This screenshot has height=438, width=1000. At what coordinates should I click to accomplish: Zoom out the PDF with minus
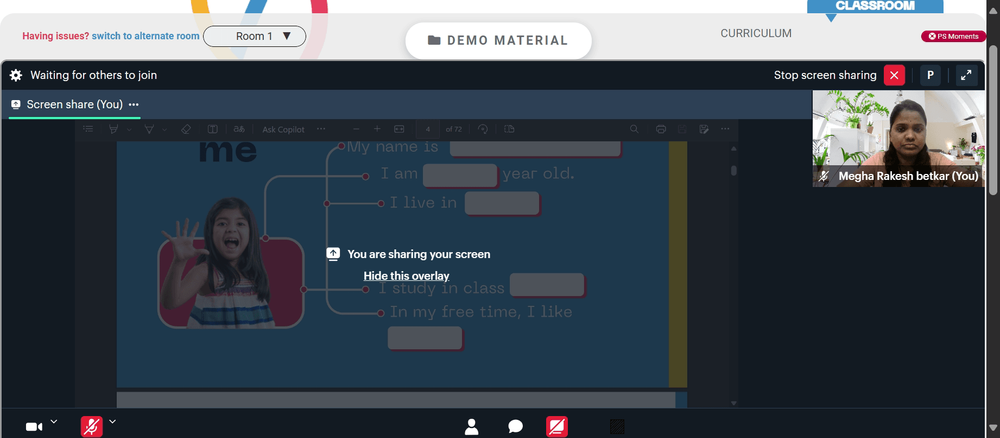[356, 129]
